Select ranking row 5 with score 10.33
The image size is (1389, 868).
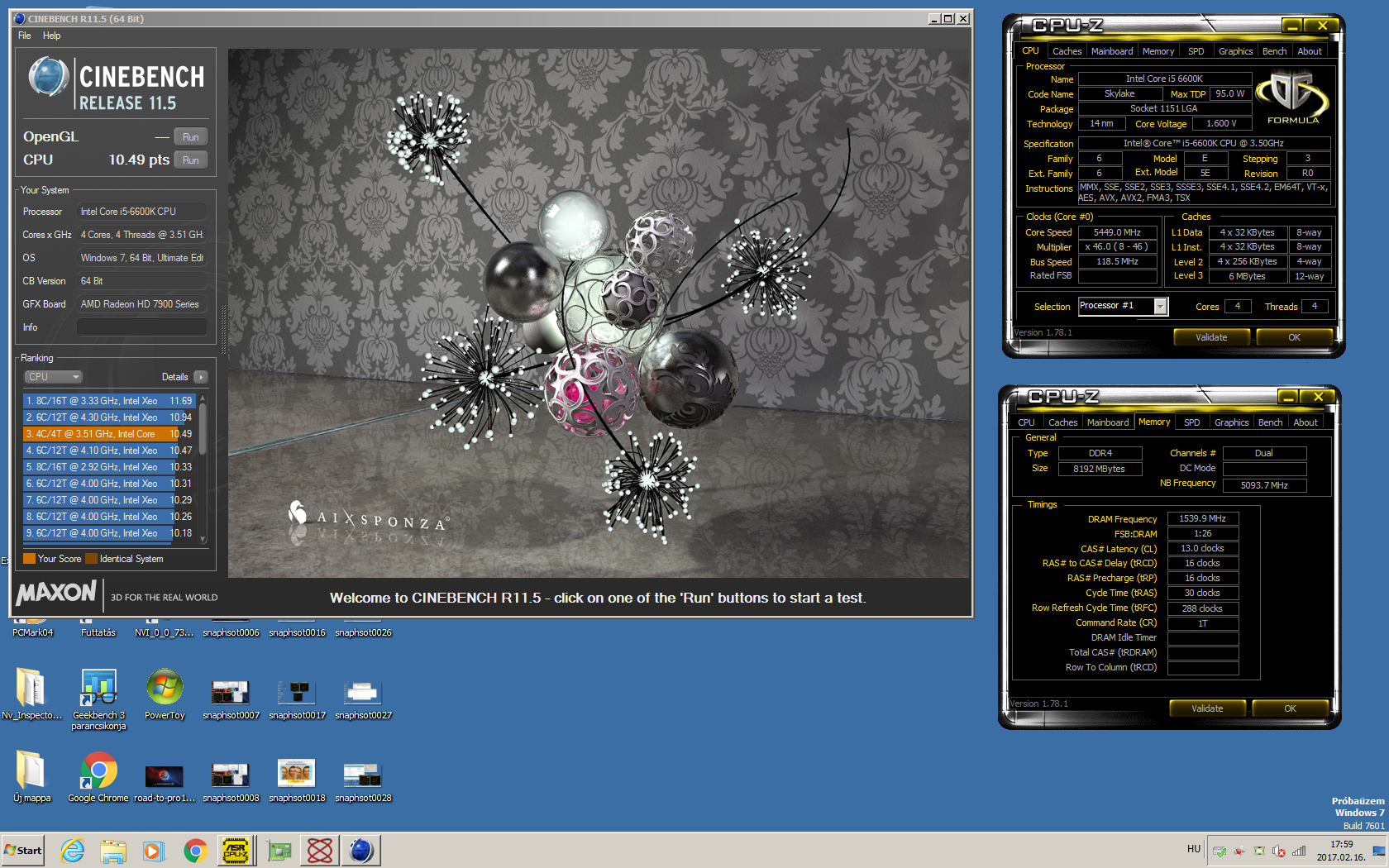(x=109, y=467)
